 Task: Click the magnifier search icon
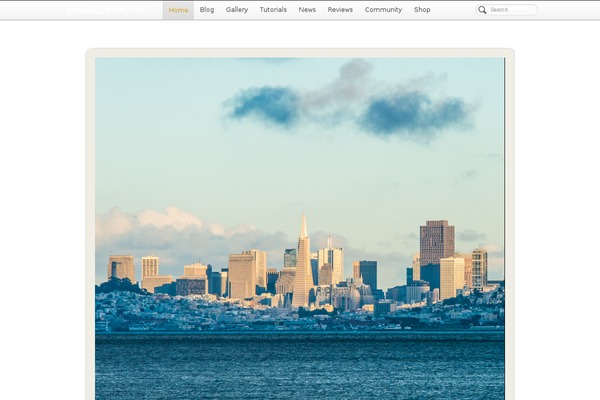482,10
